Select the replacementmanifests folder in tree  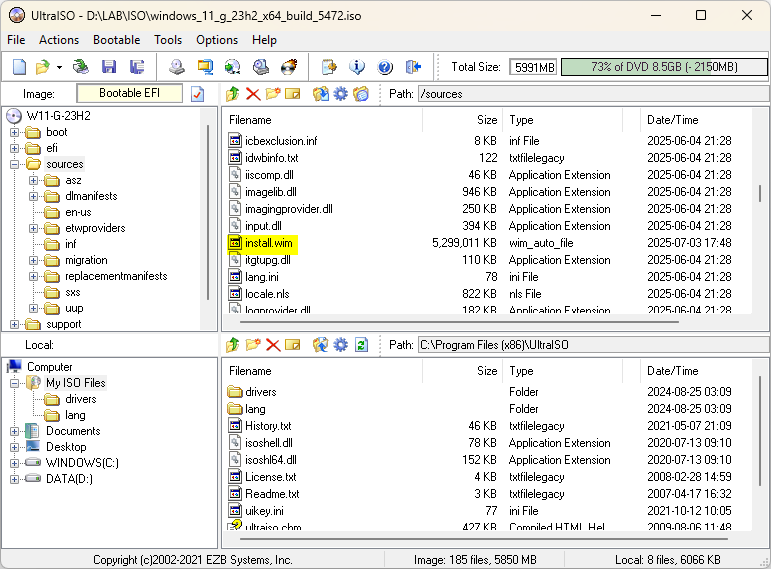pos(116,276)
